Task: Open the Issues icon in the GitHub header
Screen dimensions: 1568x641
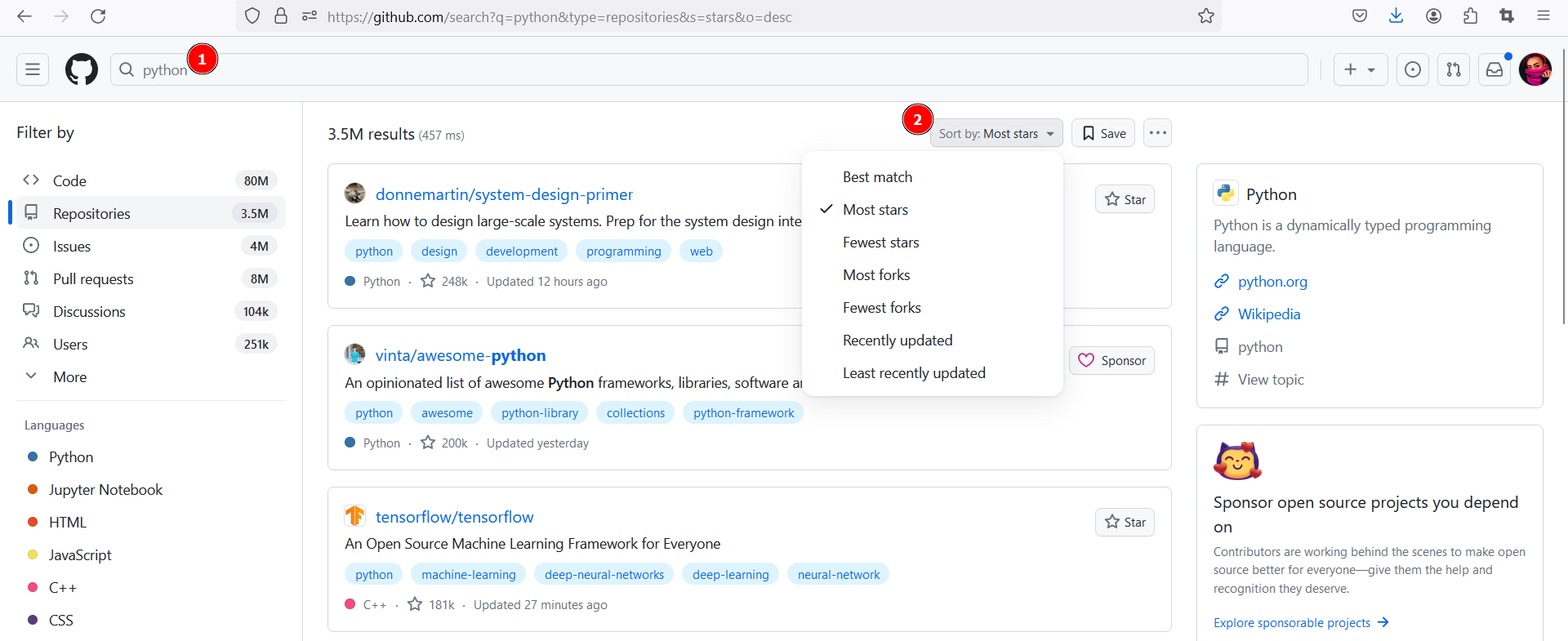Action: (x=1413, y=69)
